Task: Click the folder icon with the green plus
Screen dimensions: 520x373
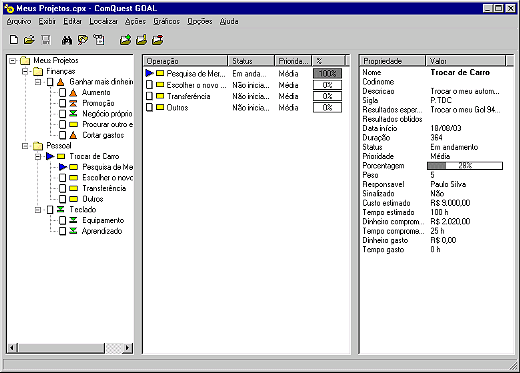Action: coord(125,40)
